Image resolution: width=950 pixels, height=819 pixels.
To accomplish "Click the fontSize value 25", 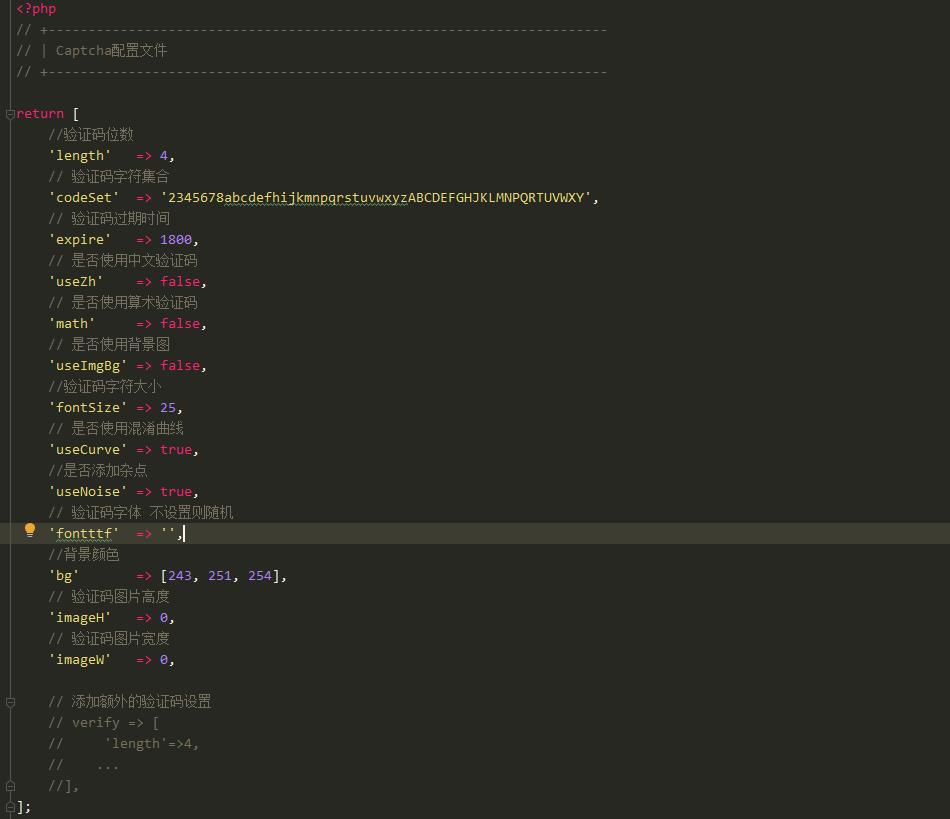I will (168, 408).
